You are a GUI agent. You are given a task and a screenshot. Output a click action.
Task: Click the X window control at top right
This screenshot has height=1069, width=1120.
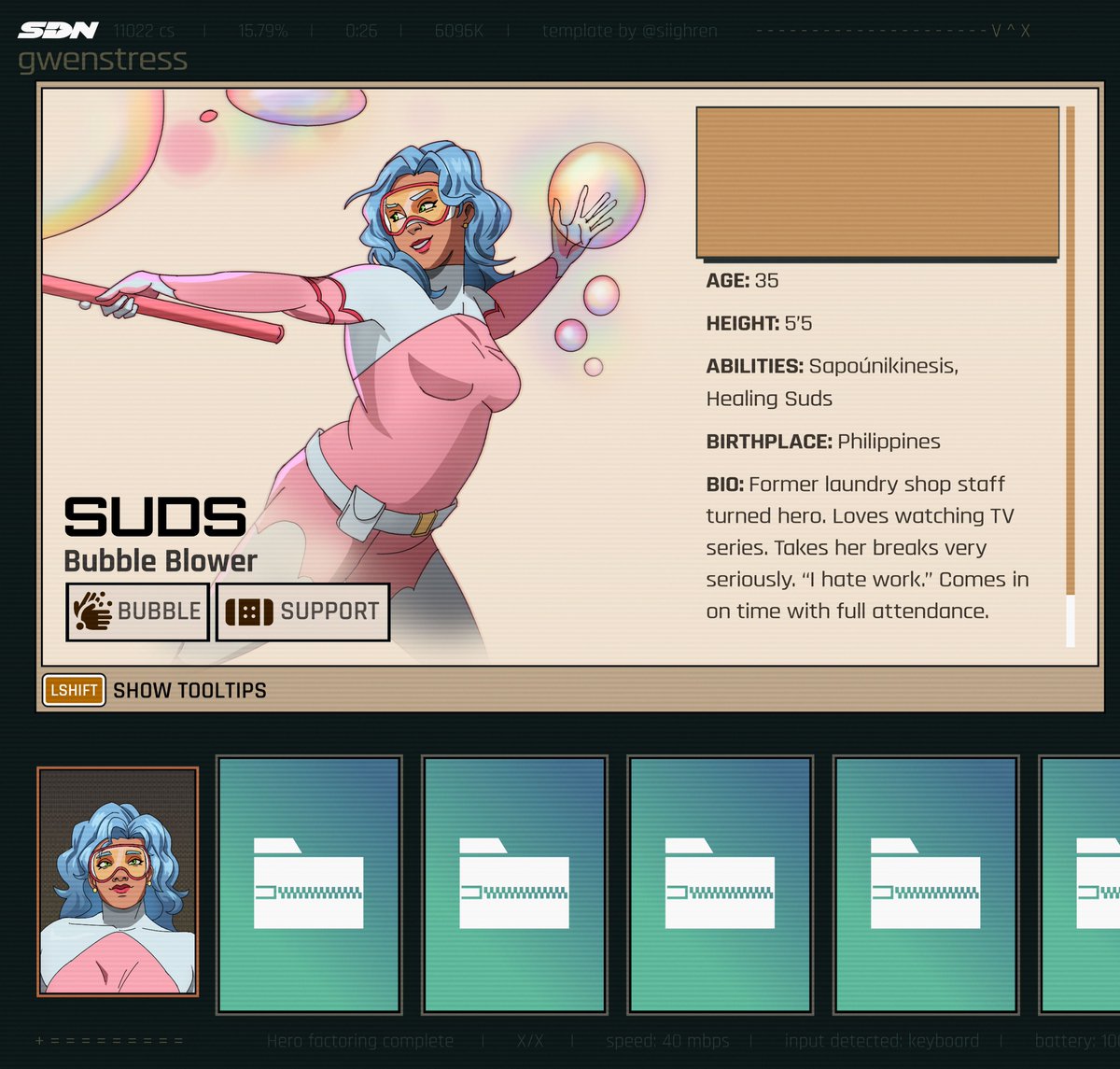click(1025, 31)
